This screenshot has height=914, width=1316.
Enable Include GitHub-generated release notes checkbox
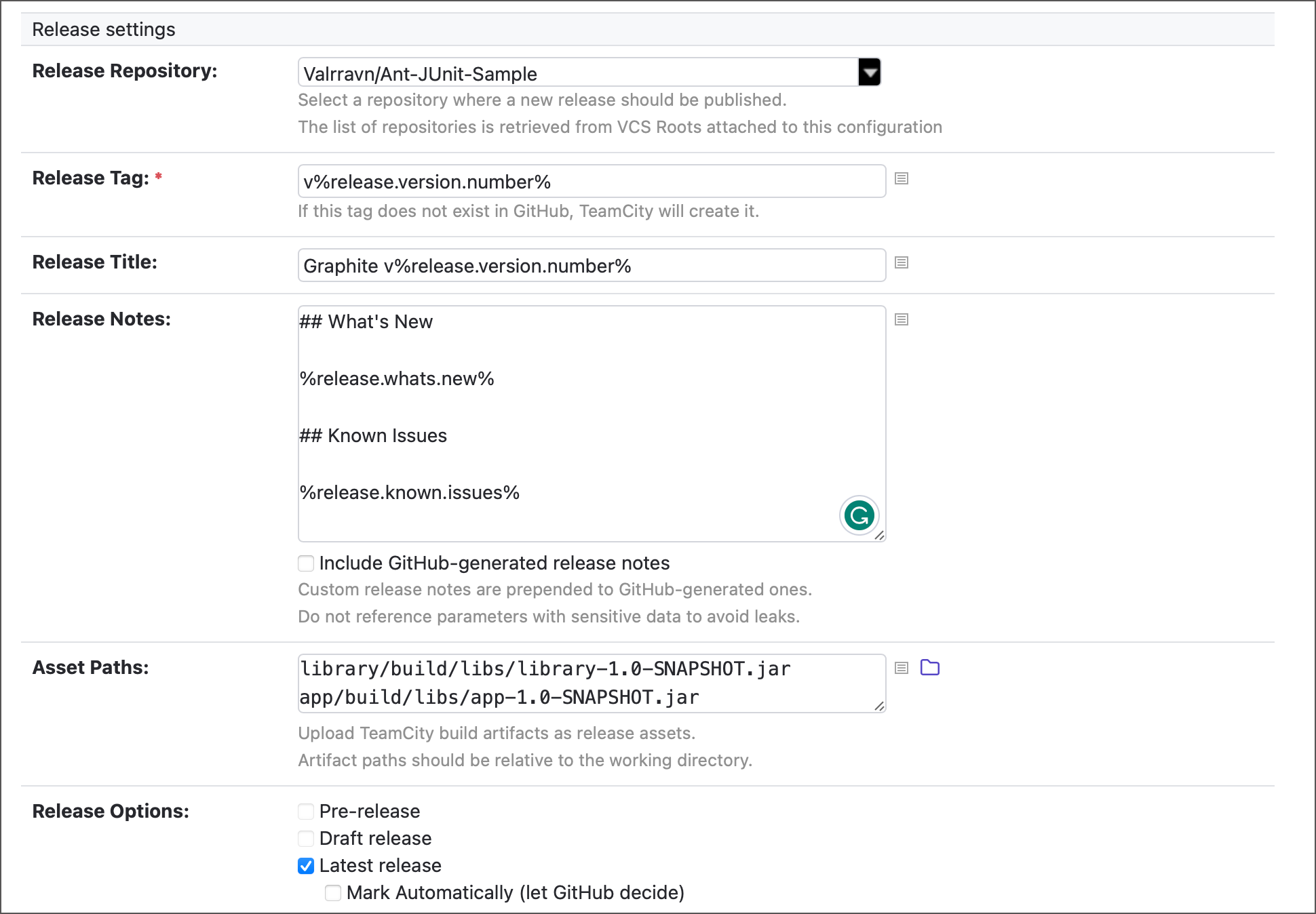[x=306, y=563]
